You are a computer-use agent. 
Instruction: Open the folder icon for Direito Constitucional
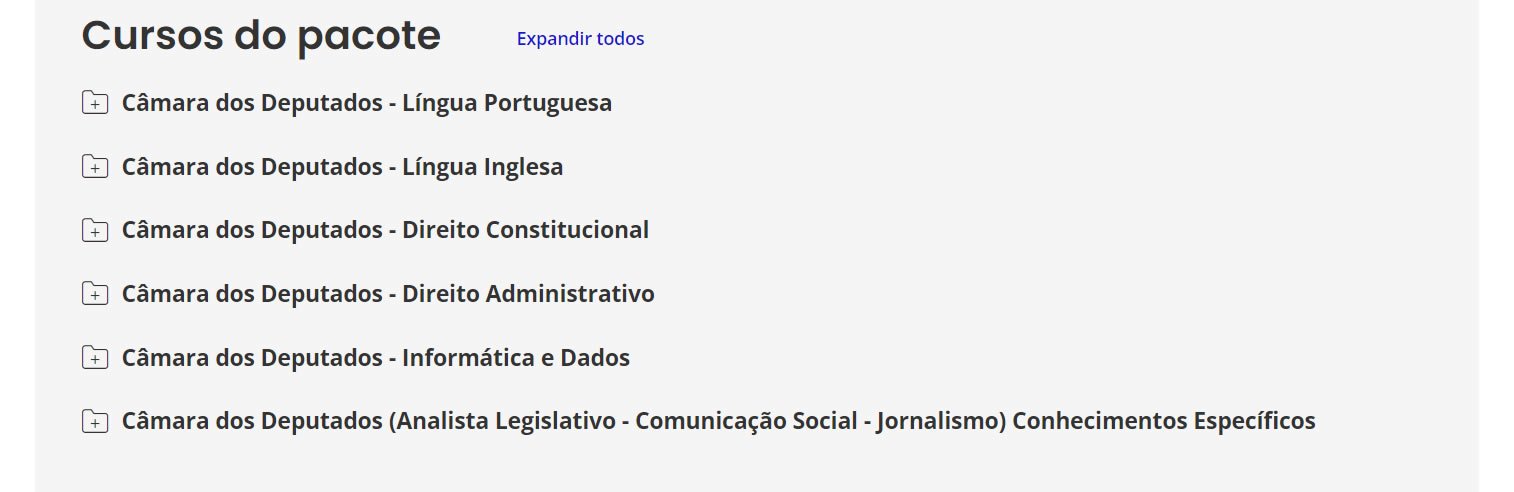(x=95, y=230)
